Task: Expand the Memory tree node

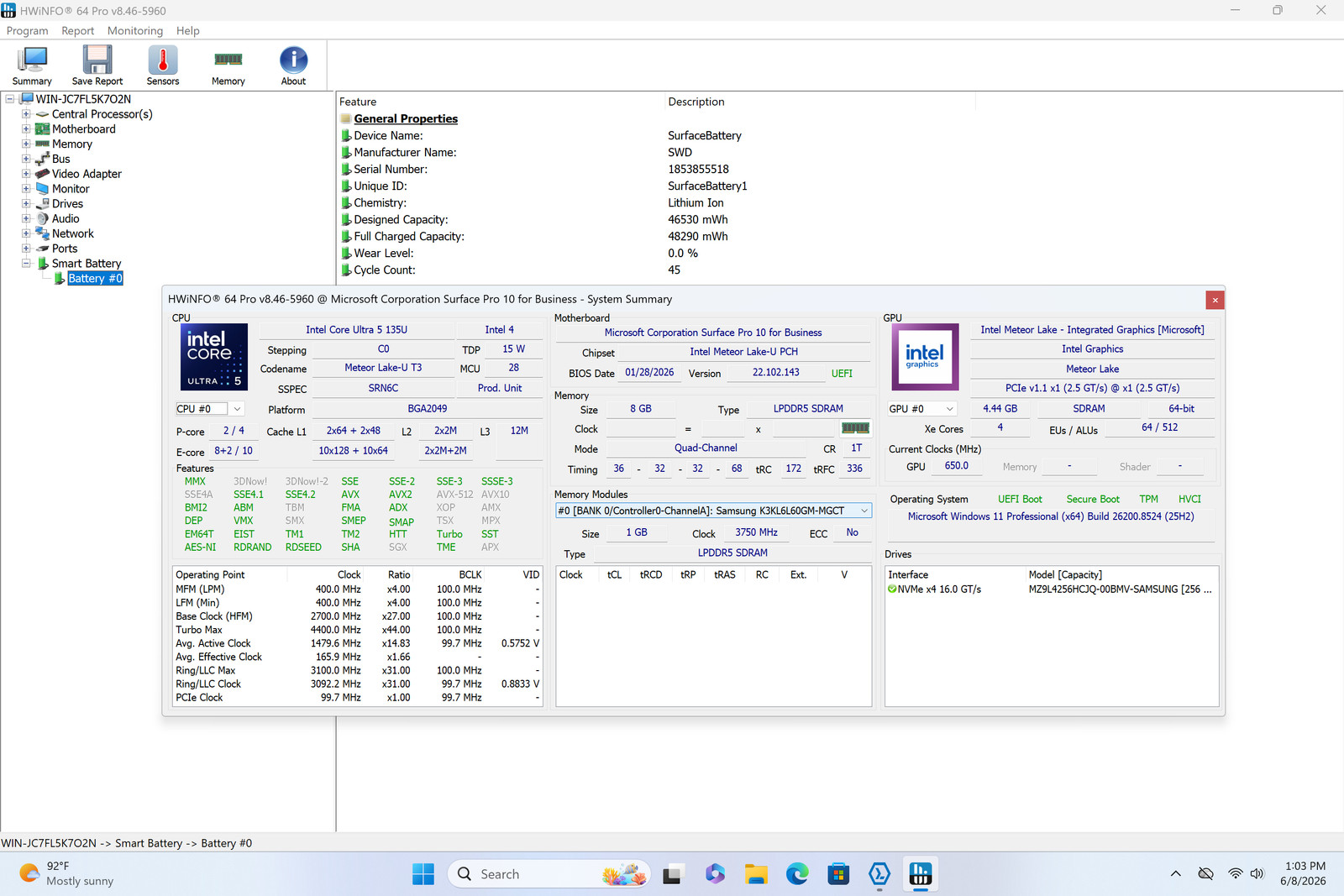Action: pos(26,144)
